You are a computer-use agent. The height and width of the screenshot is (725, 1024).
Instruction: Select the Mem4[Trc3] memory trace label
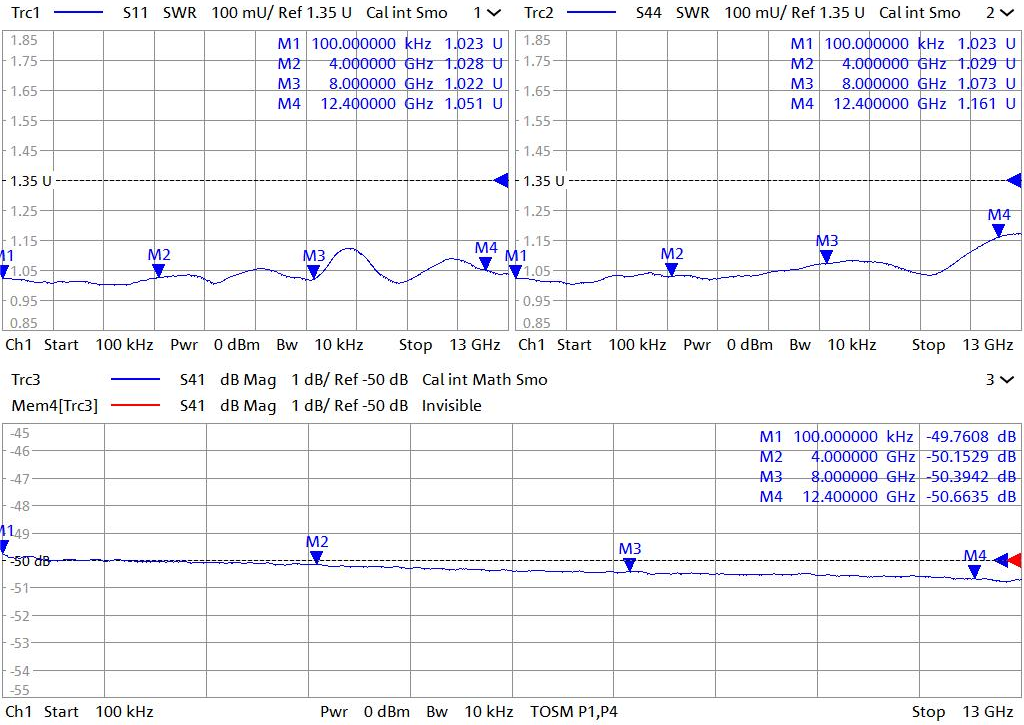pyautogui.click(x=54, y=406)
